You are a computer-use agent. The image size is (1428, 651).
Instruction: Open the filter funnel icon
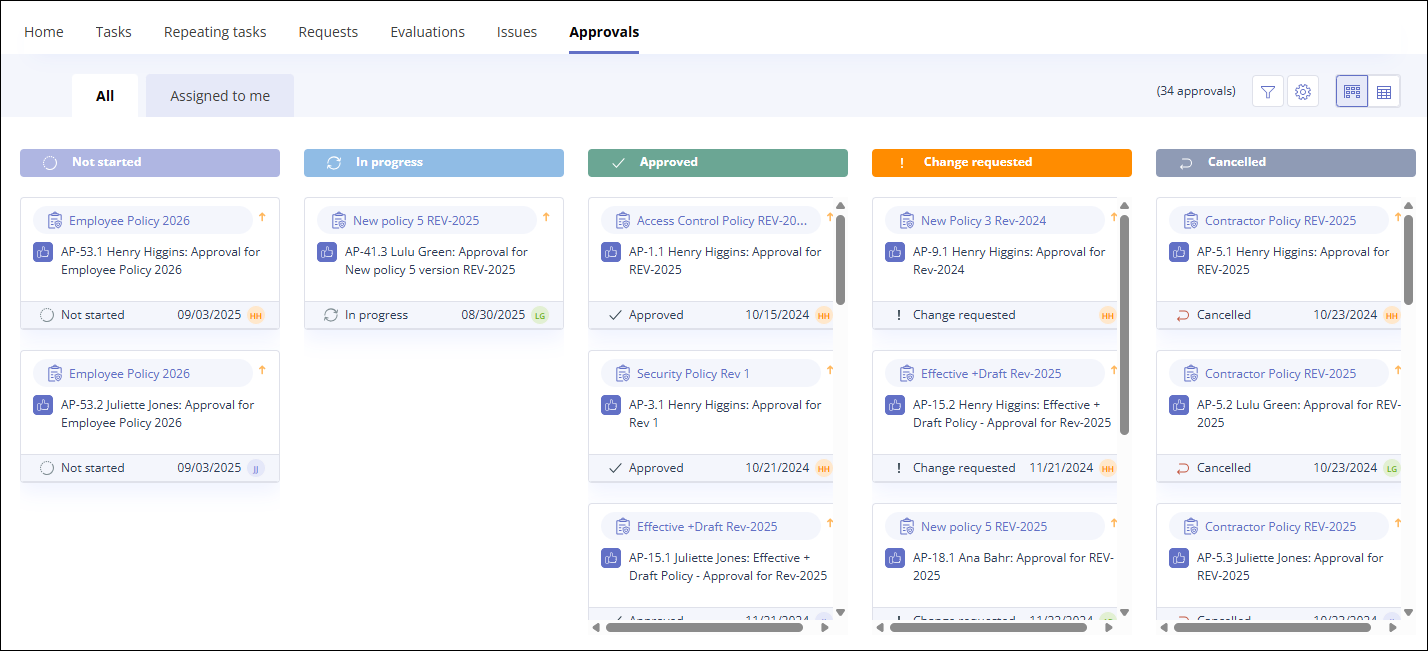(x=1268, y=92)
